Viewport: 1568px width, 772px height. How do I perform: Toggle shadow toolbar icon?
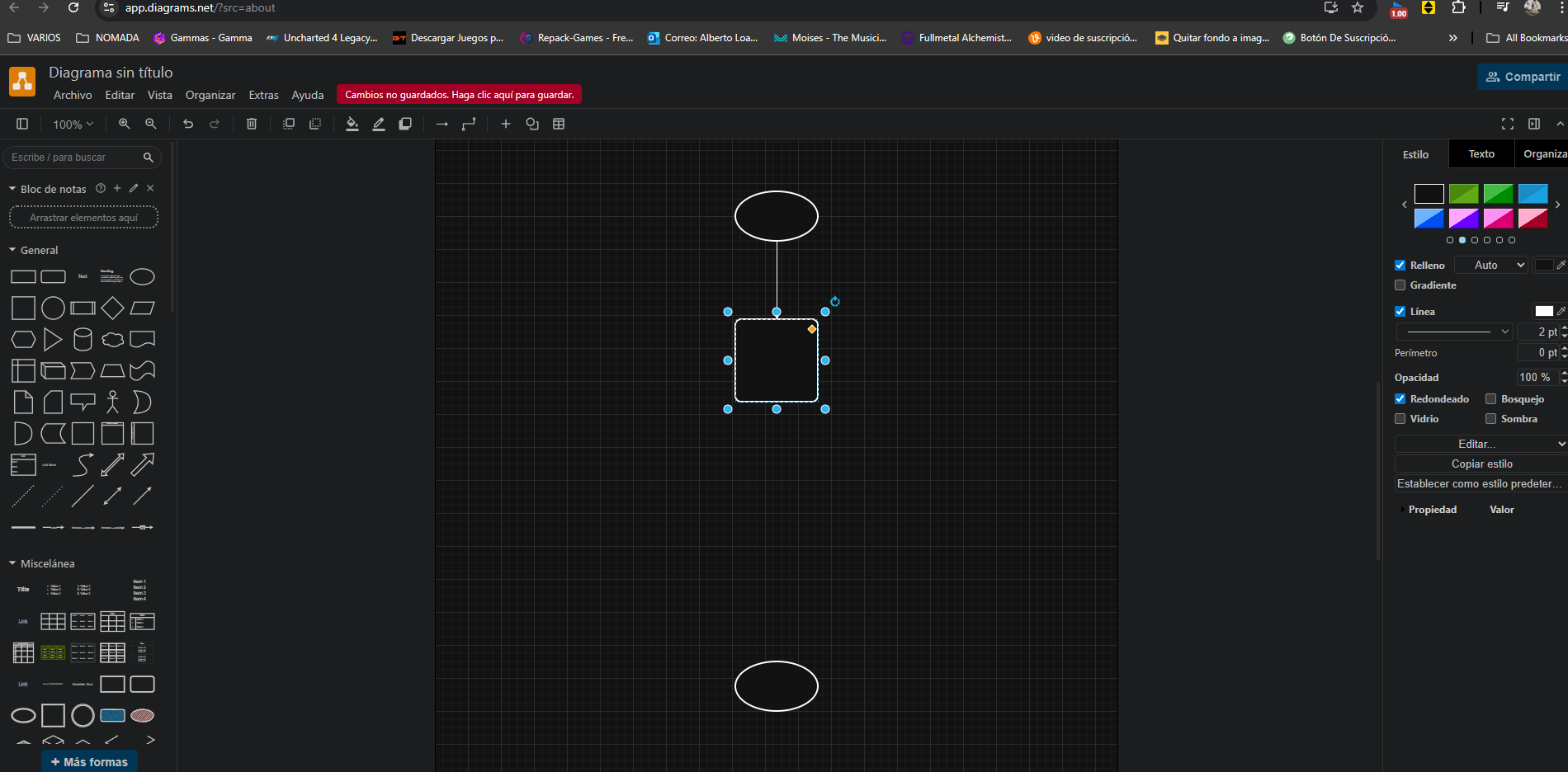(405, 124)
